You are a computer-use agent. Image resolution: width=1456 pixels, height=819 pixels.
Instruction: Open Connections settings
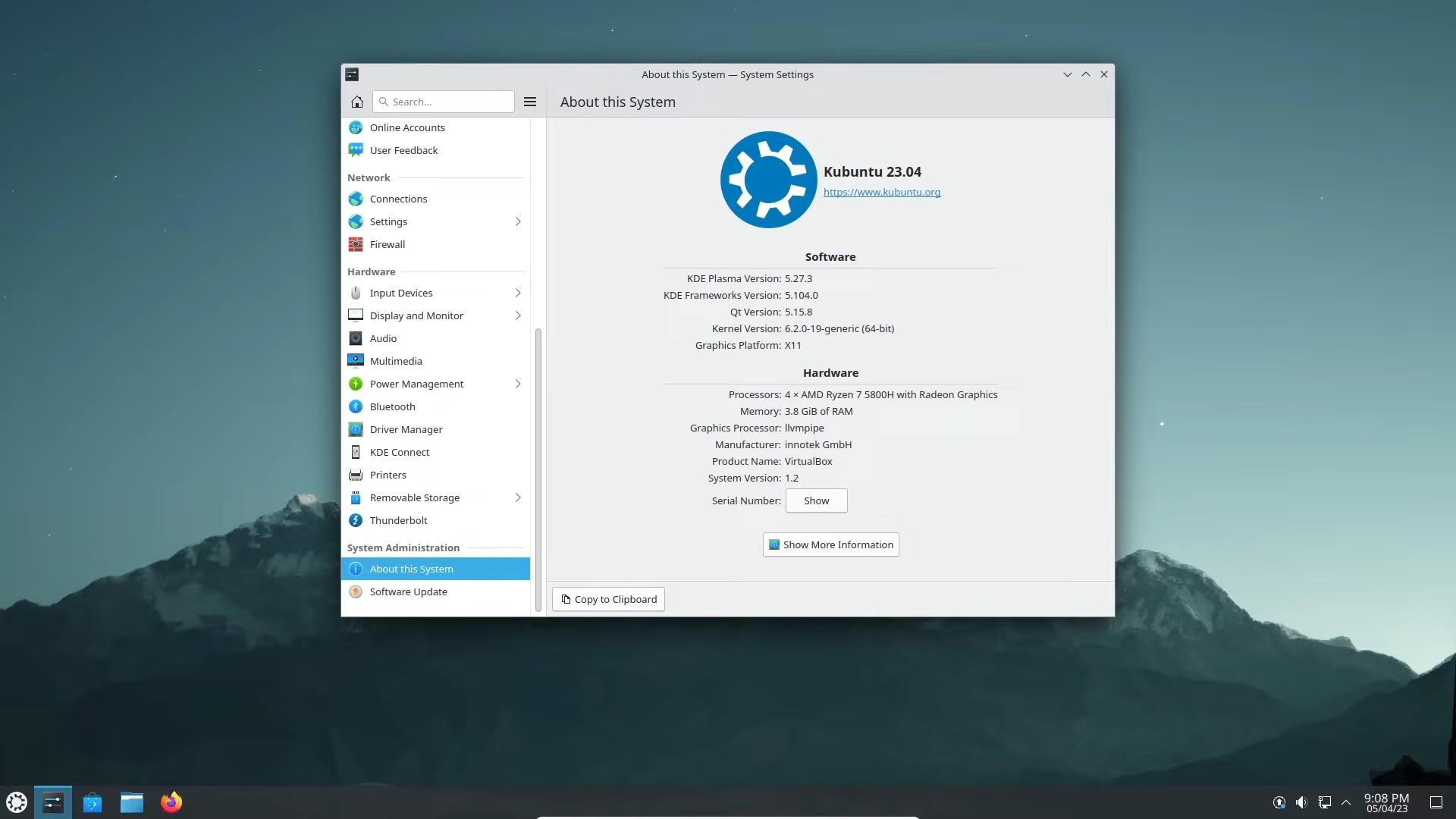pyautogui.click(x=397, y=199)
